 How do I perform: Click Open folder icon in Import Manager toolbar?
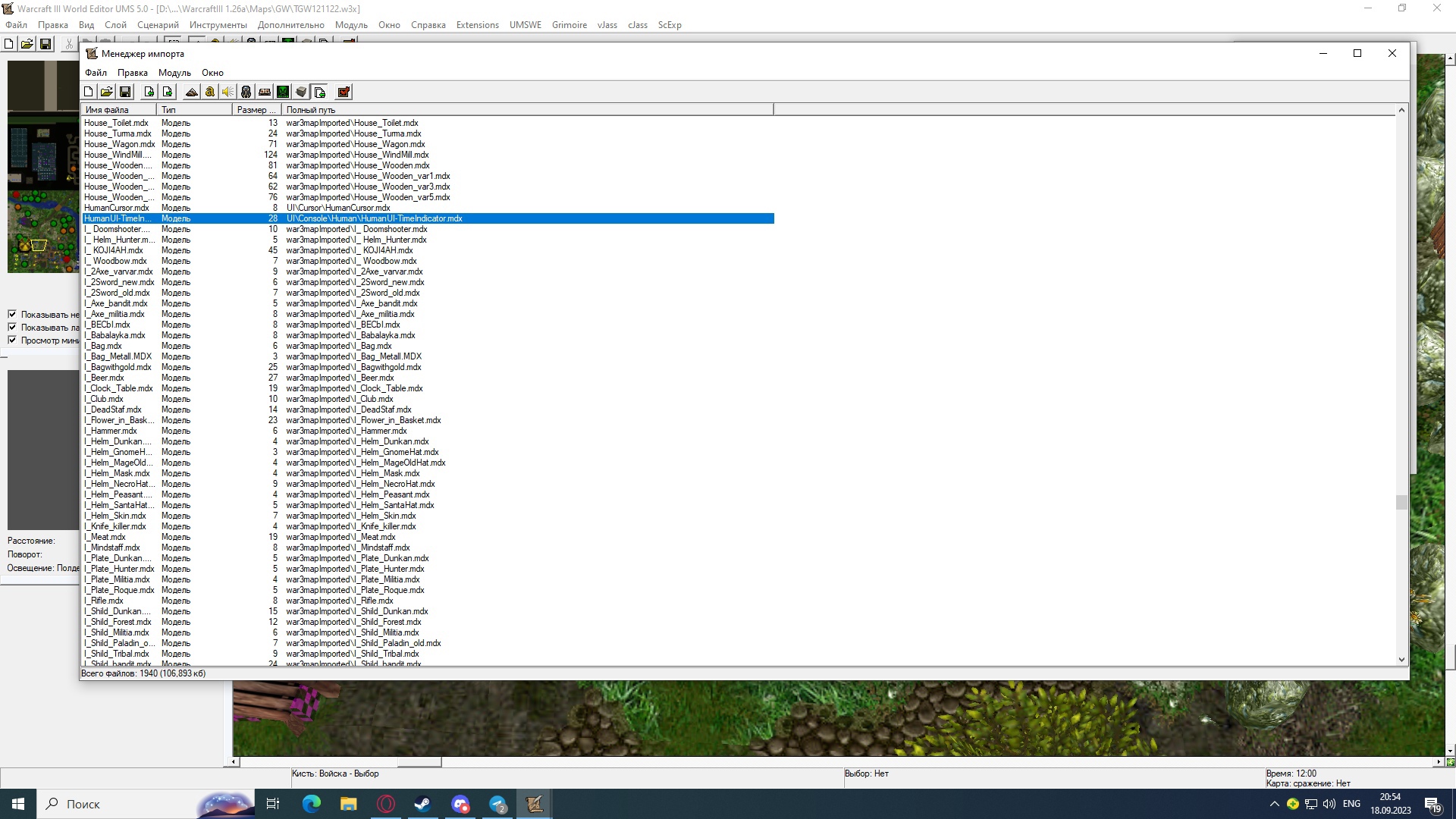coord(107,92)
